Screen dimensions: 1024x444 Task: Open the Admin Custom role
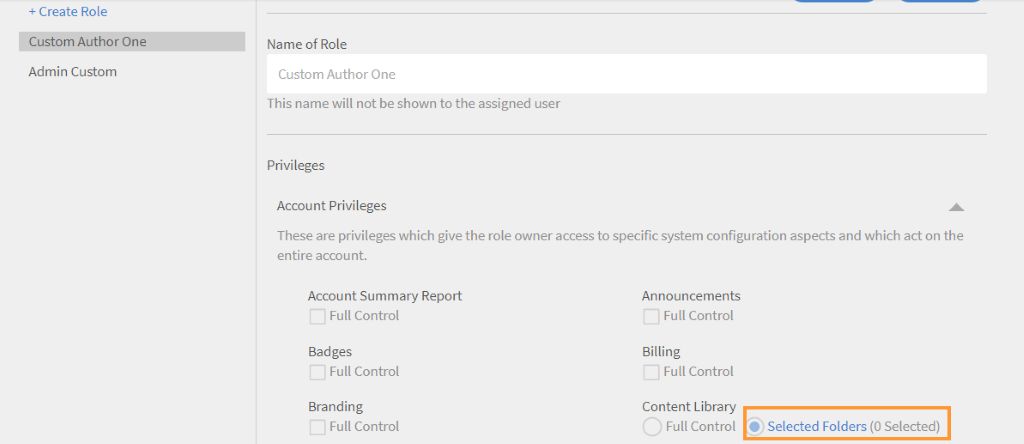(73, 72)
